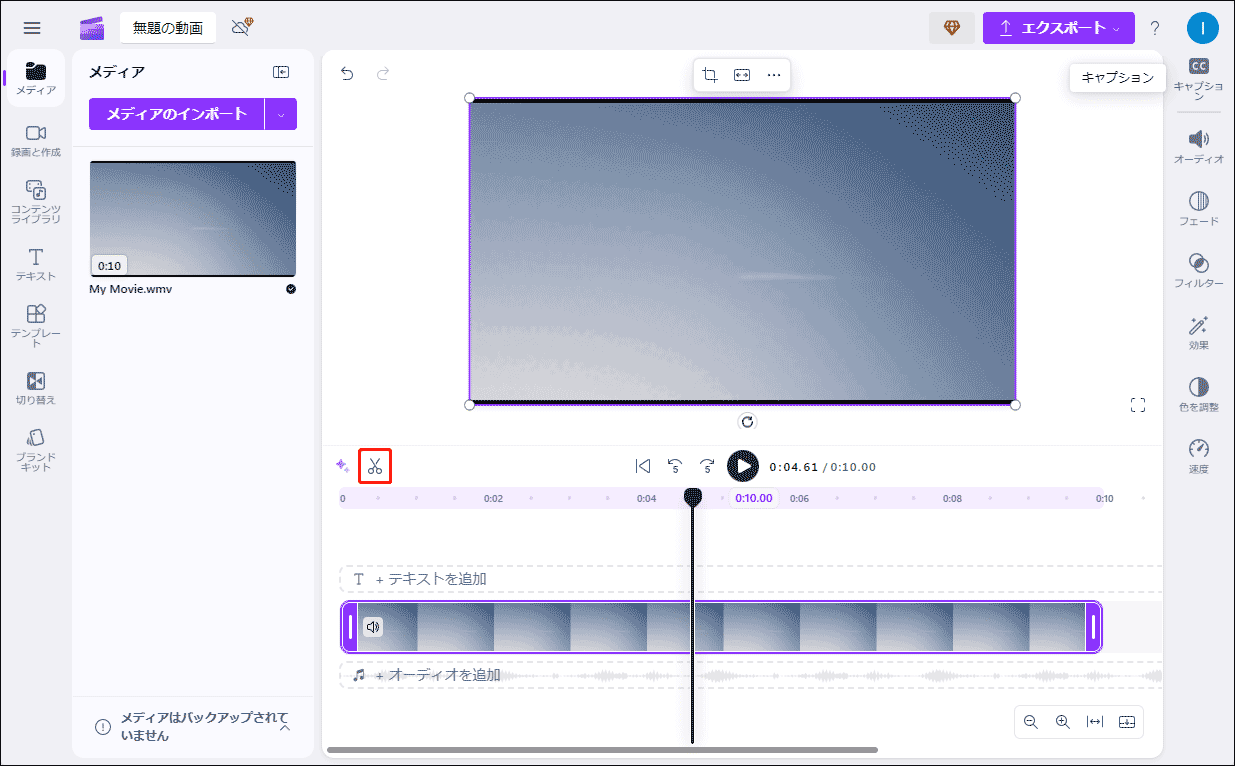Click the video preview canvas
The height and width of the screenshot is (766, 1235).
click(x=742, y=251)
